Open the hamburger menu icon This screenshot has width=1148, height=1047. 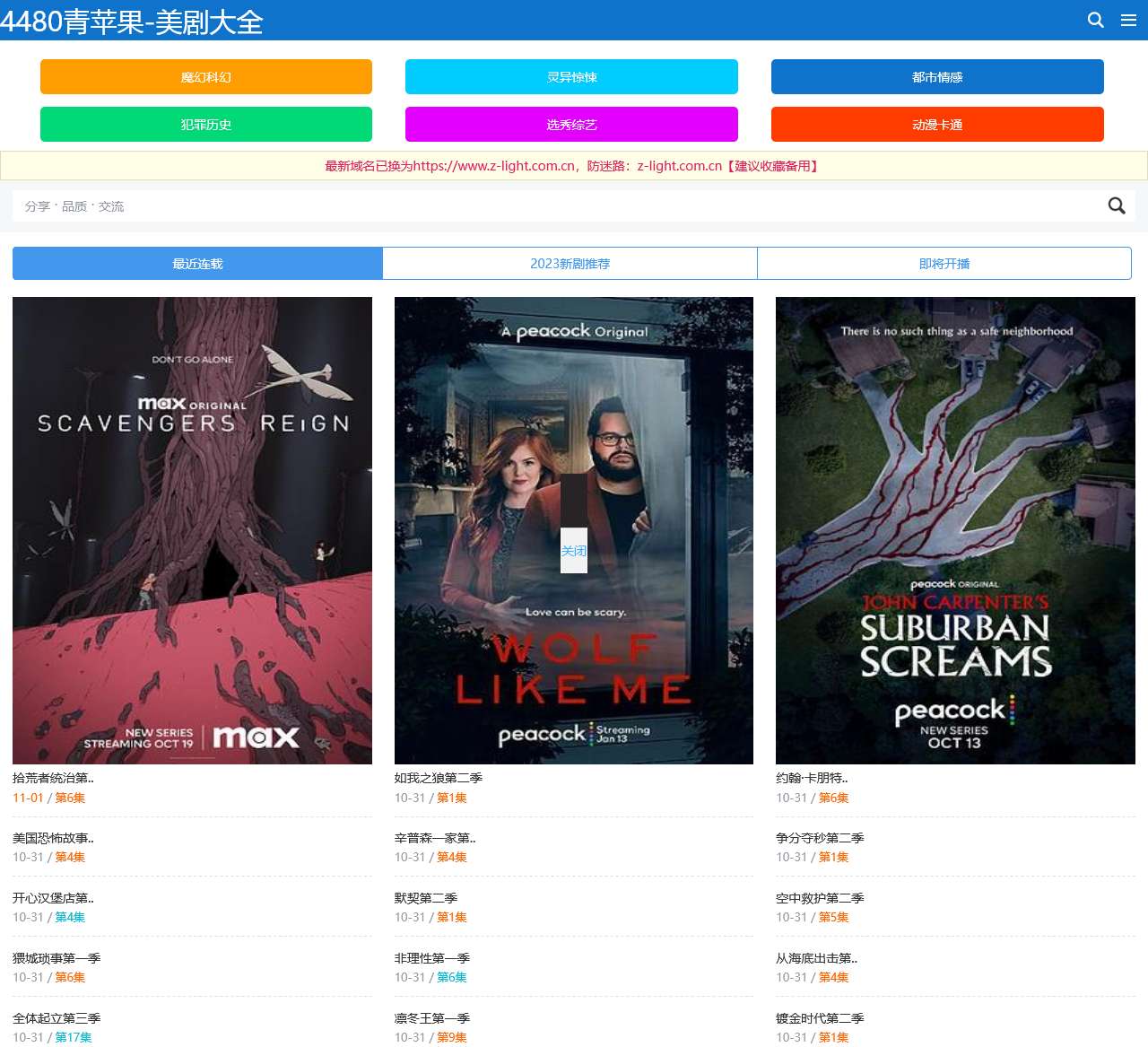pos(1129,20)
